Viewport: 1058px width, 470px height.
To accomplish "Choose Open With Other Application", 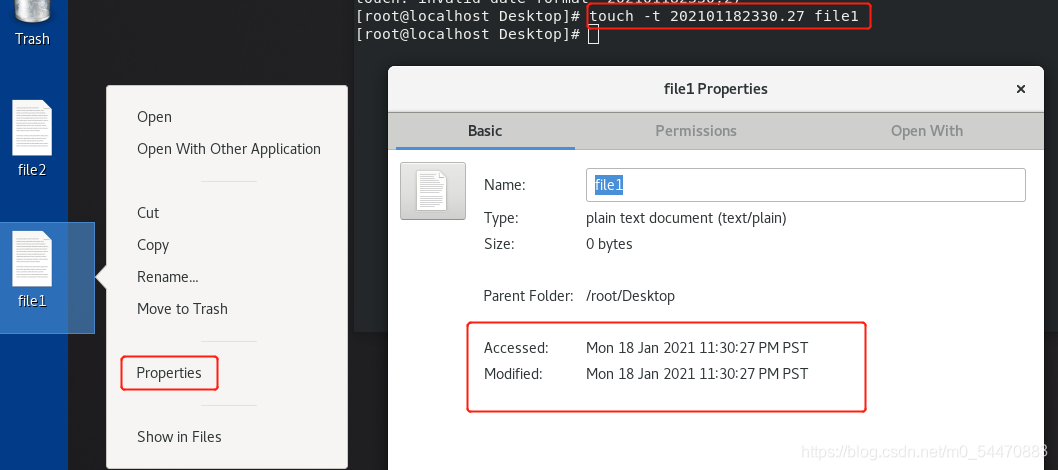I will tap(229, 149).
